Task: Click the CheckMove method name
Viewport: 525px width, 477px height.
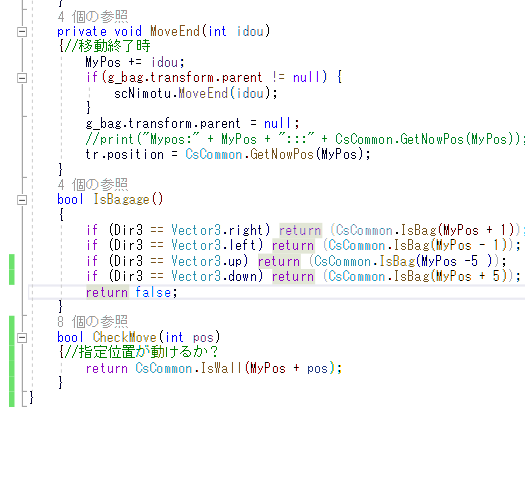Action: pos(125,337)
